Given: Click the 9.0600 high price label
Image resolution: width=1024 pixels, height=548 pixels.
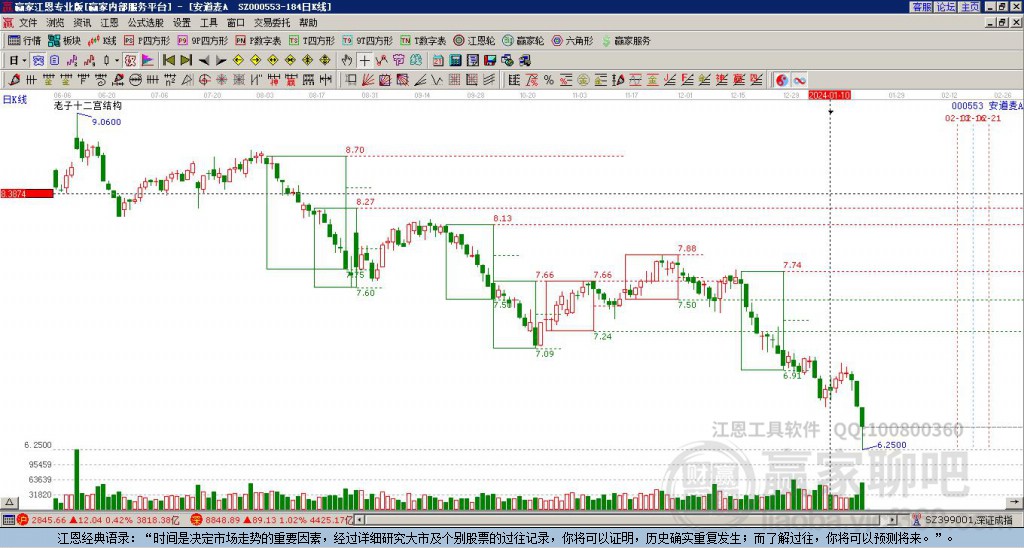Looking at the screenshot, I should coord(106,122).
